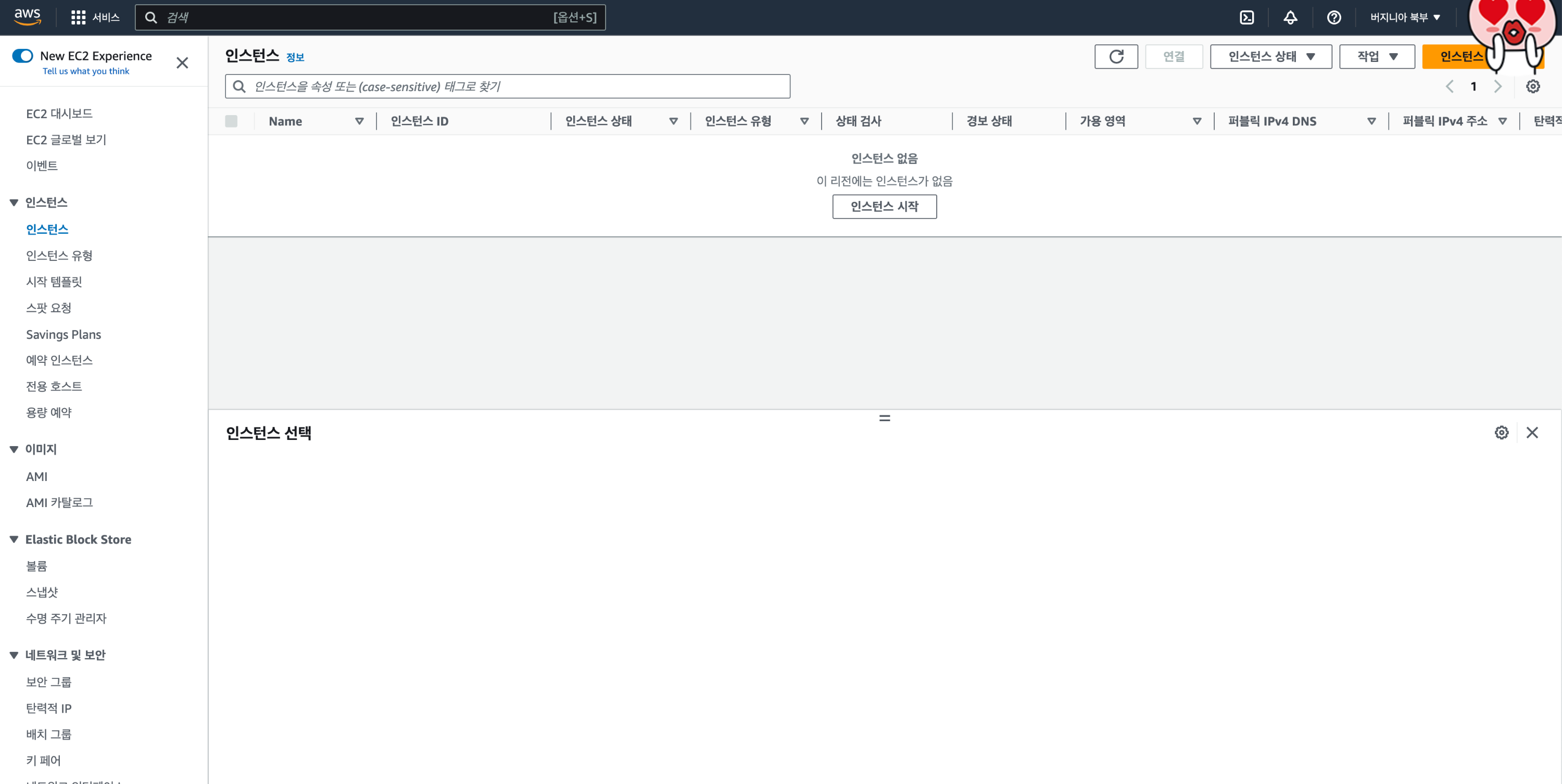This screenshot has height=784, width=1562.
Task: Click the 인스턴스 시작 button
Action: 884,206
